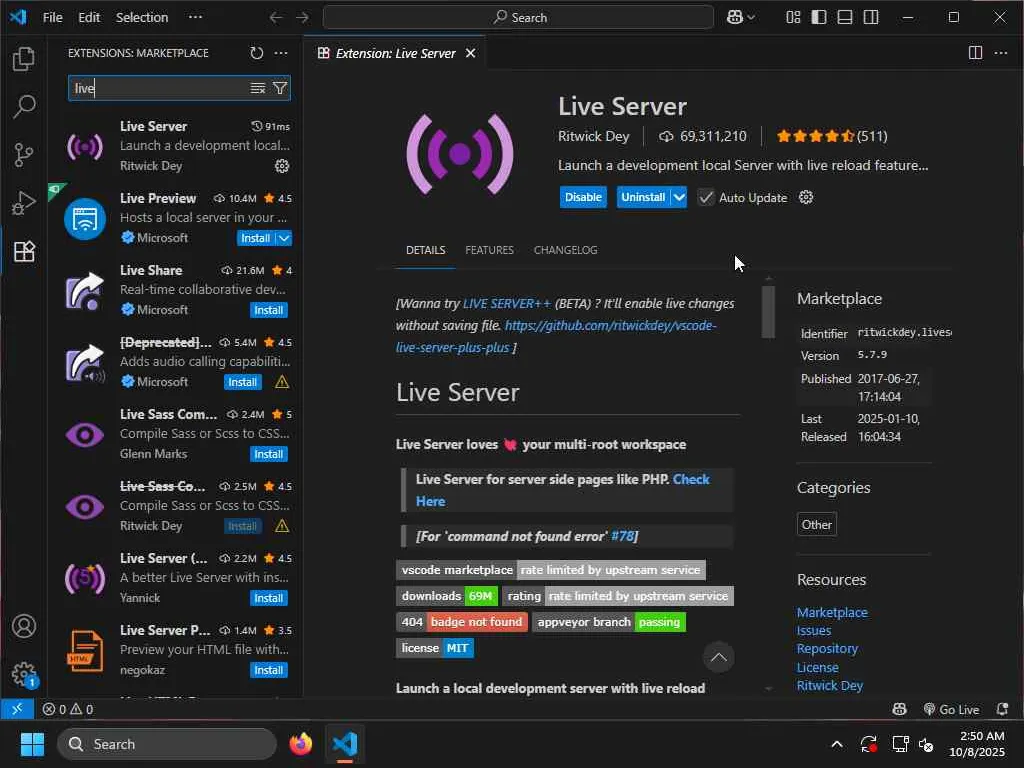Open Source Control view

tap(24, 155)
